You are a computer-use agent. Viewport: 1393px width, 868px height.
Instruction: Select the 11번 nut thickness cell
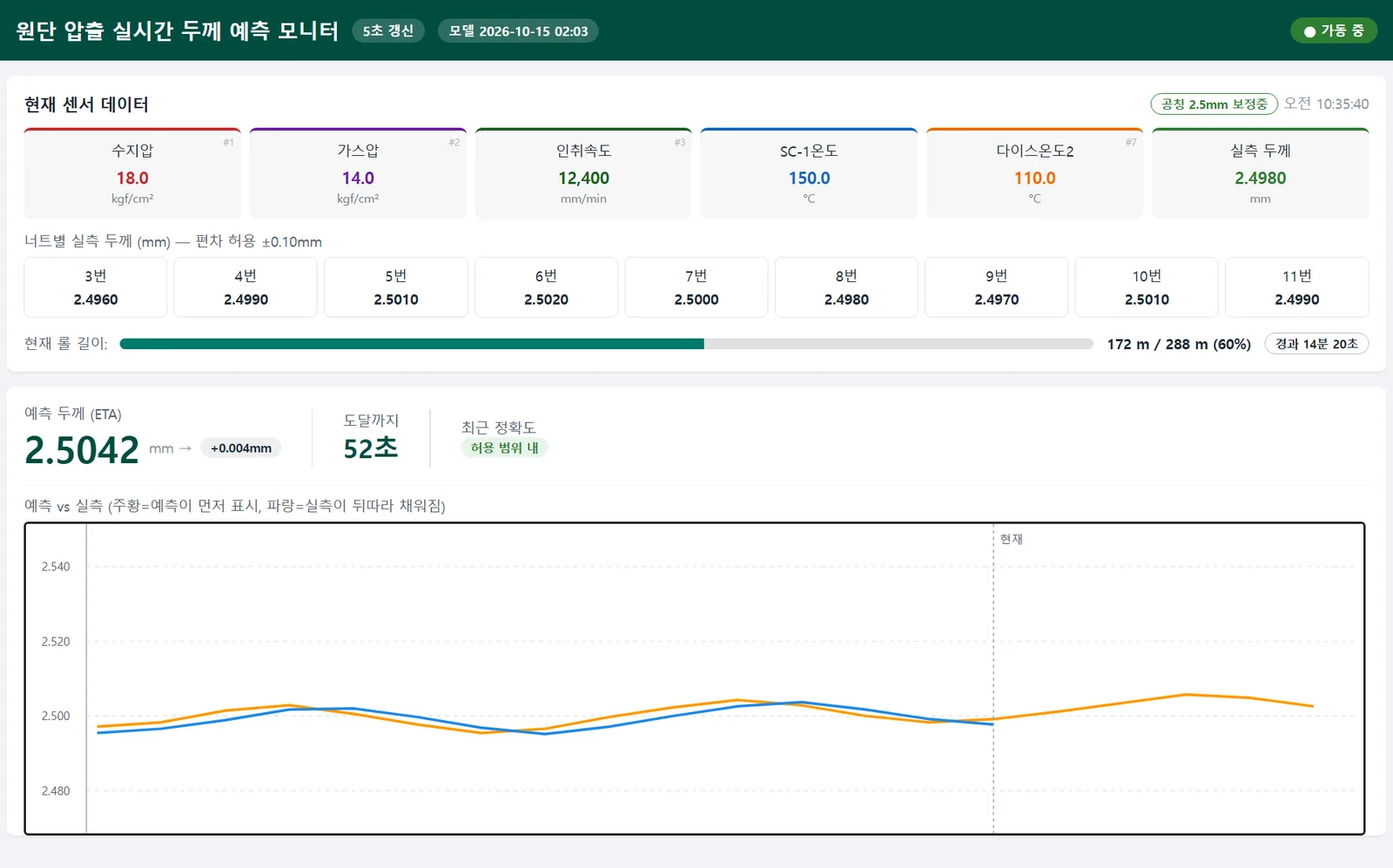click(1297, 287)
